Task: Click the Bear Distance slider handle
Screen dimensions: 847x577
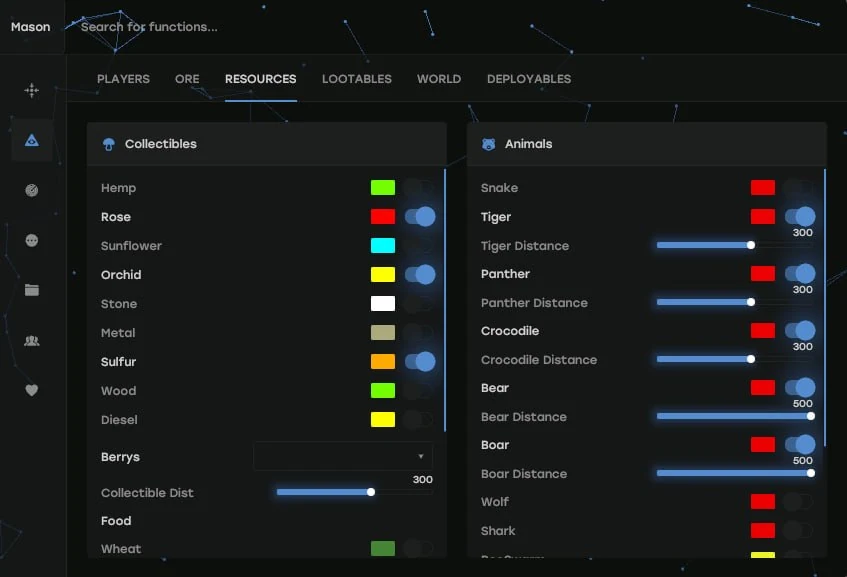Action: click(x=811, y=416)
